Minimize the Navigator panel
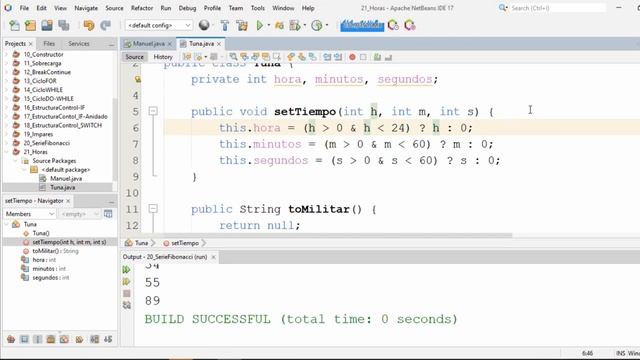This screenshot has height=360, width=640. pos(111,201)
